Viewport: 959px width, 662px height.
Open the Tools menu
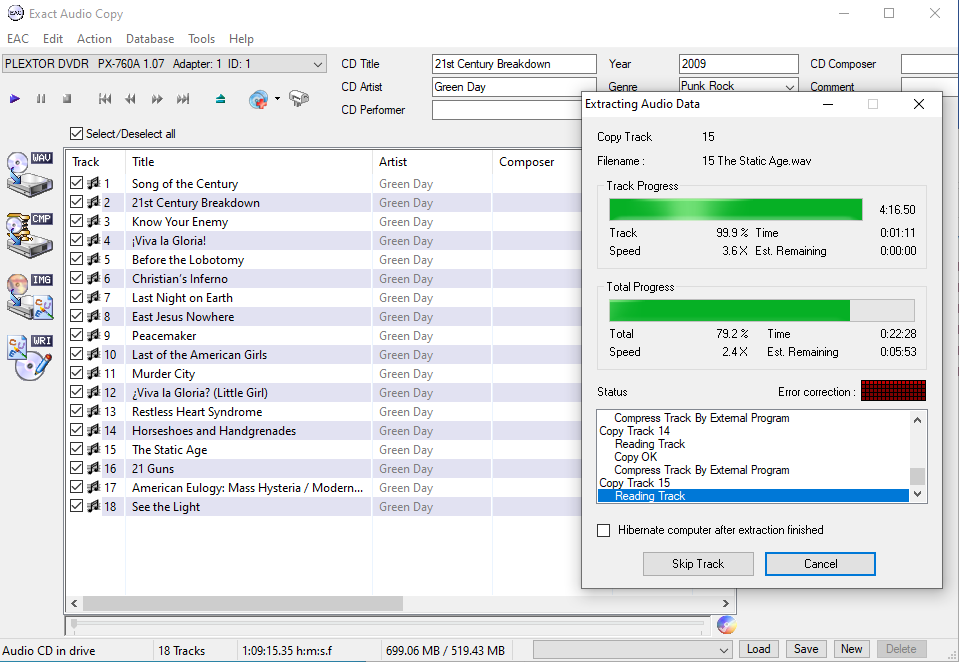tap(201, 39)
